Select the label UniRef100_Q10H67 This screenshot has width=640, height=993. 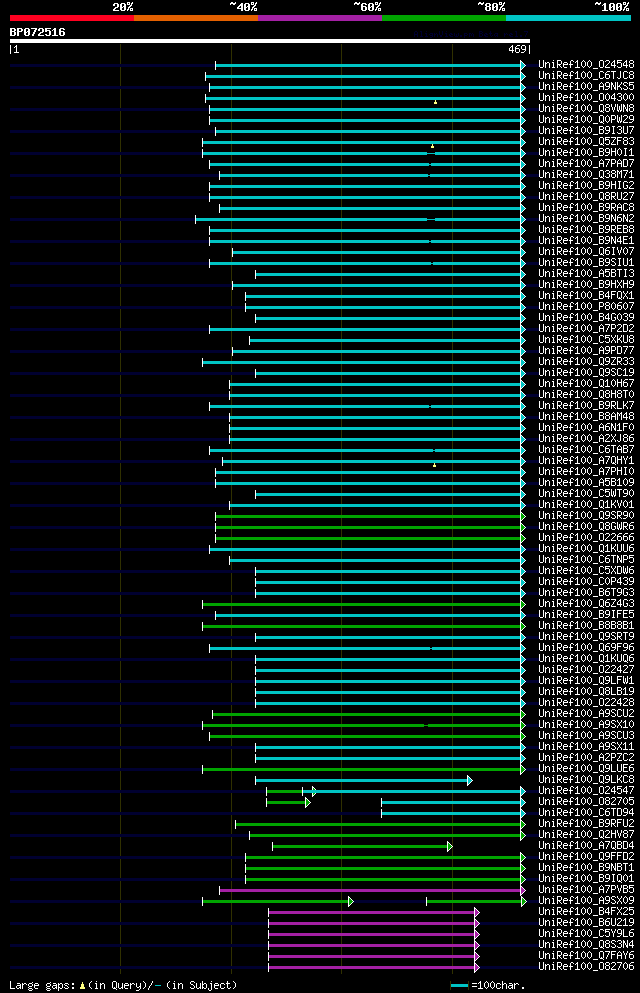586,383
